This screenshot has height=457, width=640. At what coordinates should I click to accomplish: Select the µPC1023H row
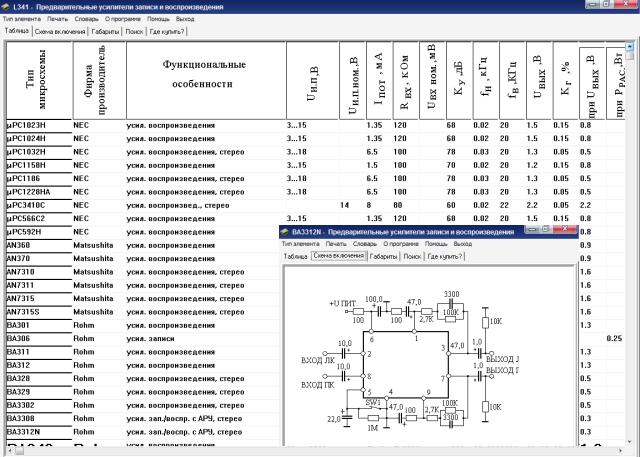tap(315, 125)
